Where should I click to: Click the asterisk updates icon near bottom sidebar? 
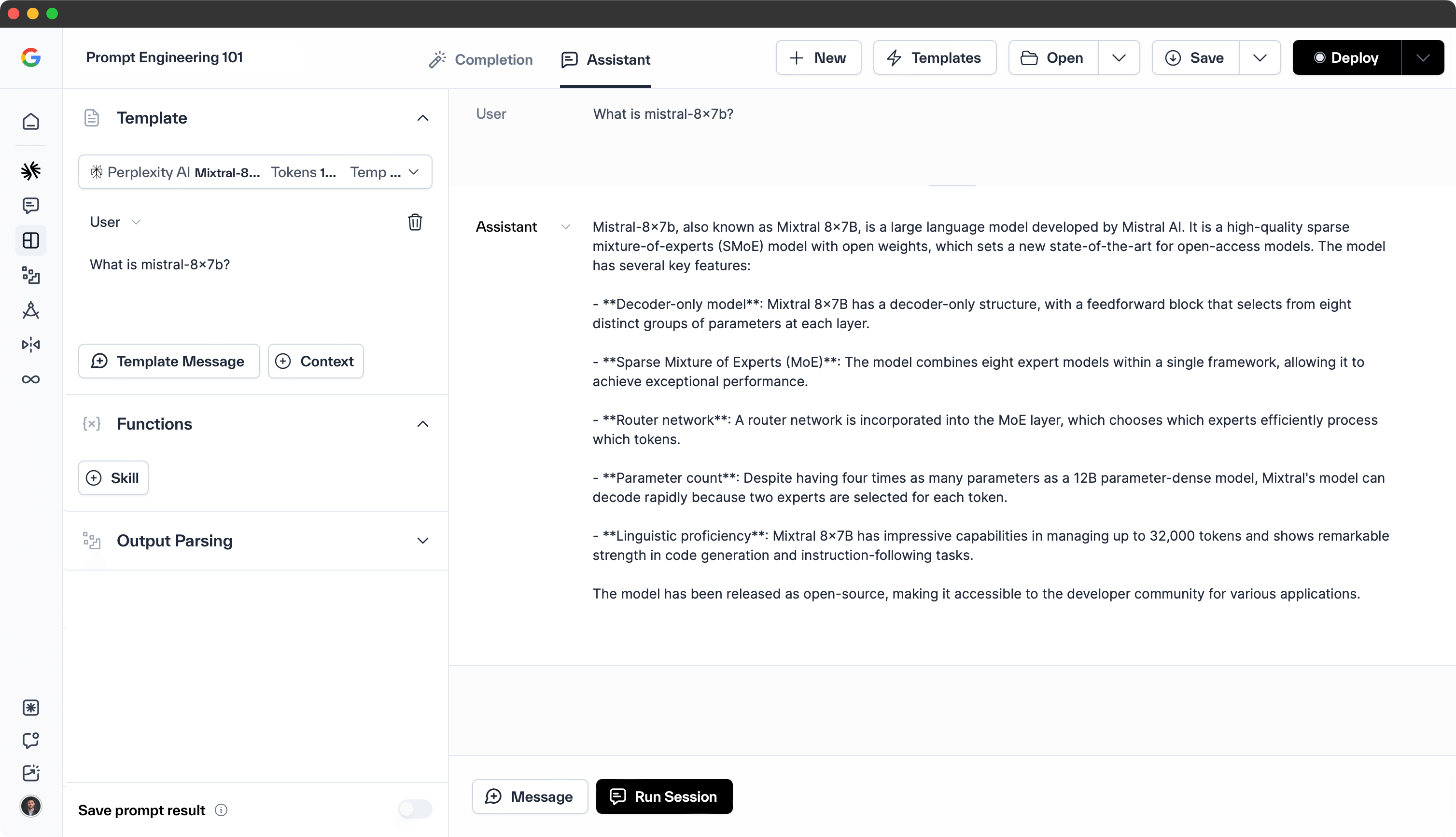pyautogui.click(x=31, y=708)
